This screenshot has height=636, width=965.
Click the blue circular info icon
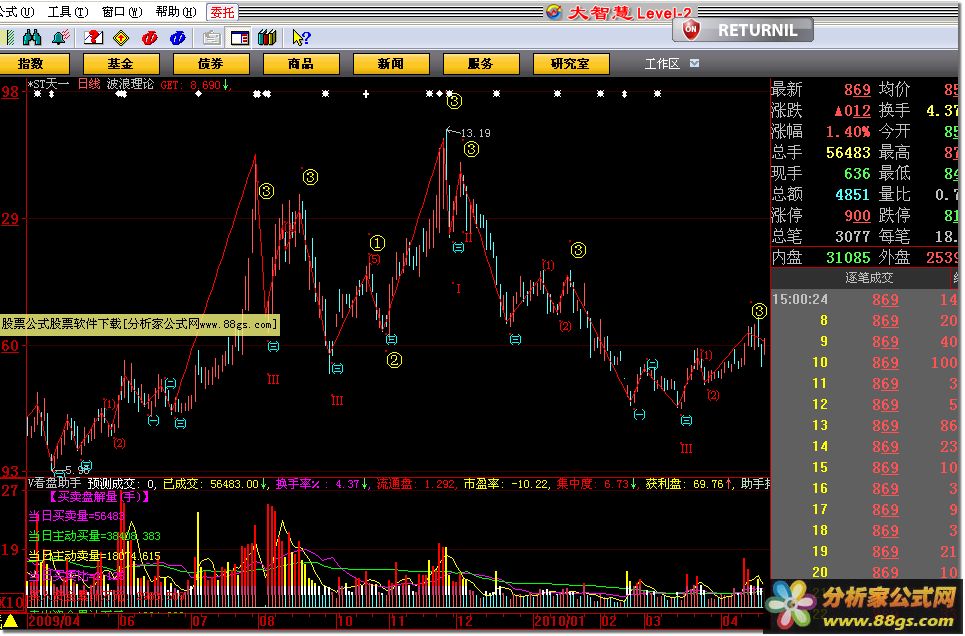click(178, 38)
